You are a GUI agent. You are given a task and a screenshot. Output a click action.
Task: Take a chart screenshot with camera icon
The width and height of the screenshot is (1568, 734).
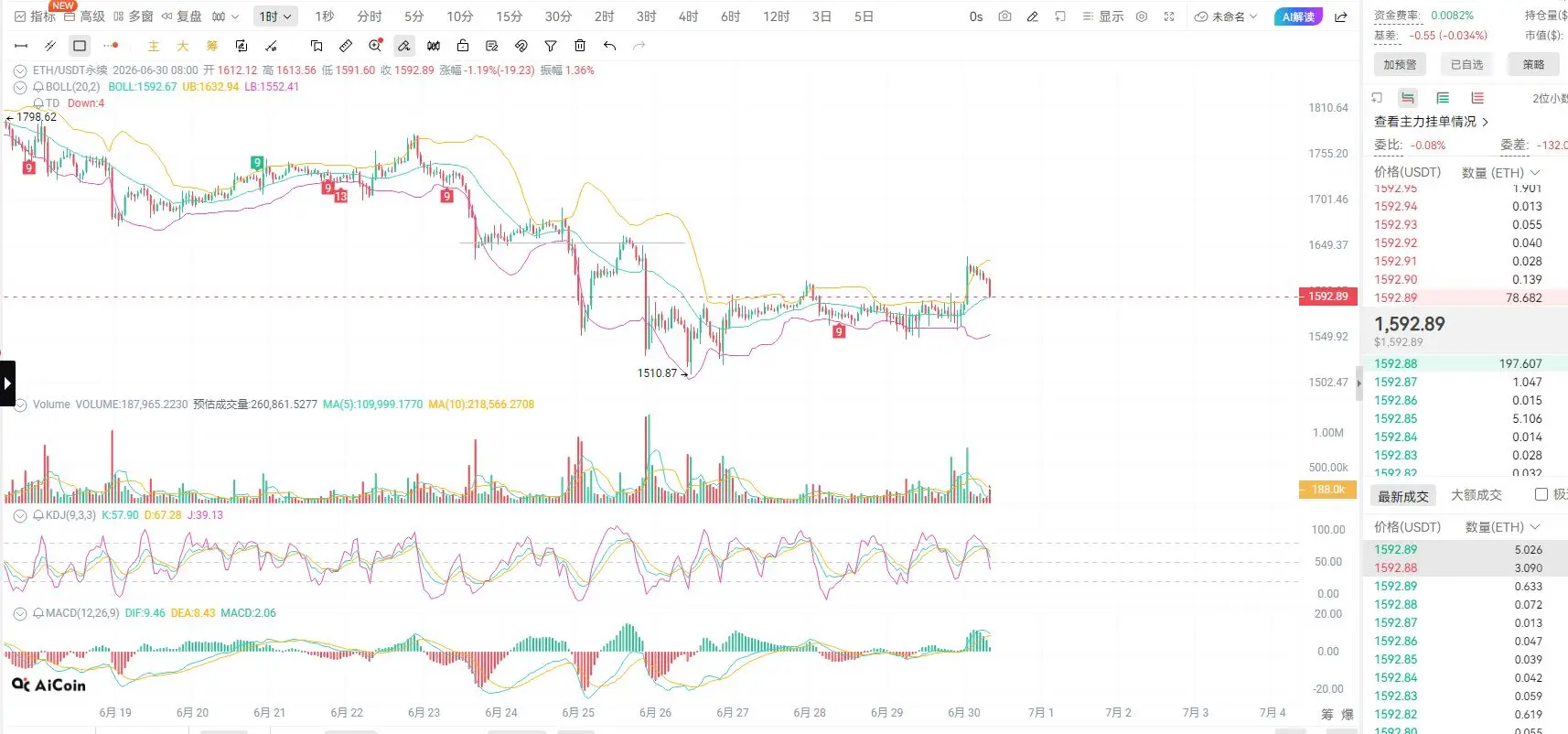click(1004, 16)
